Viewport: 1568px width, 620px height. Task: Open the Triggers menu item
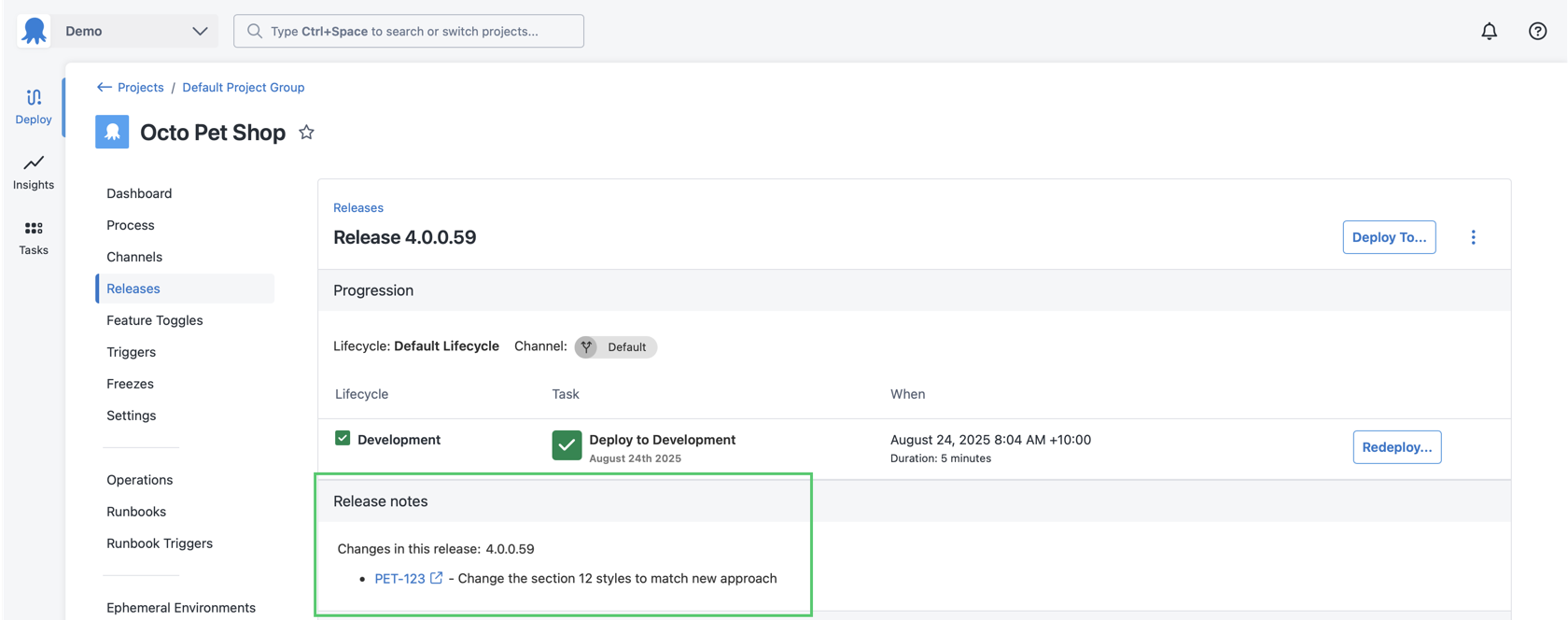131,352
